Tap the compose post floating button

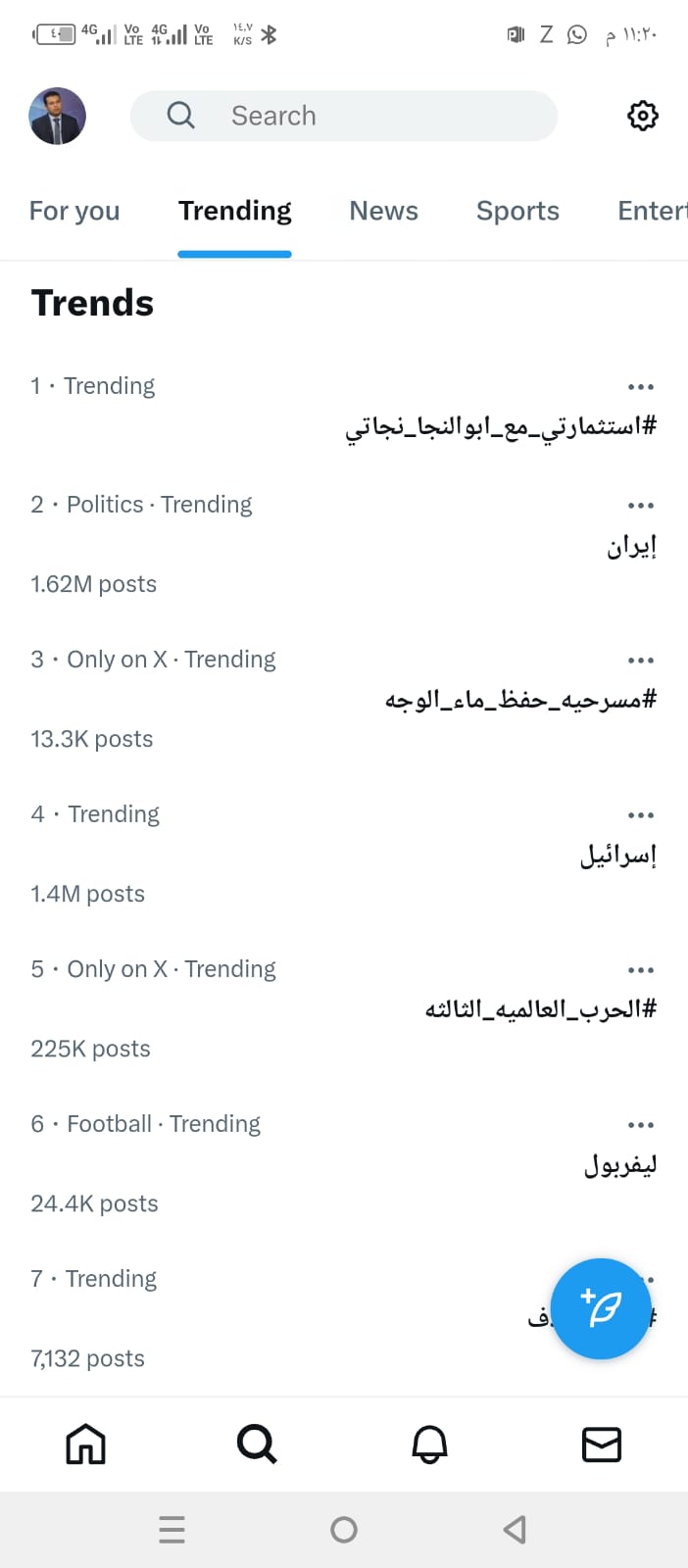pos(601,1308)
